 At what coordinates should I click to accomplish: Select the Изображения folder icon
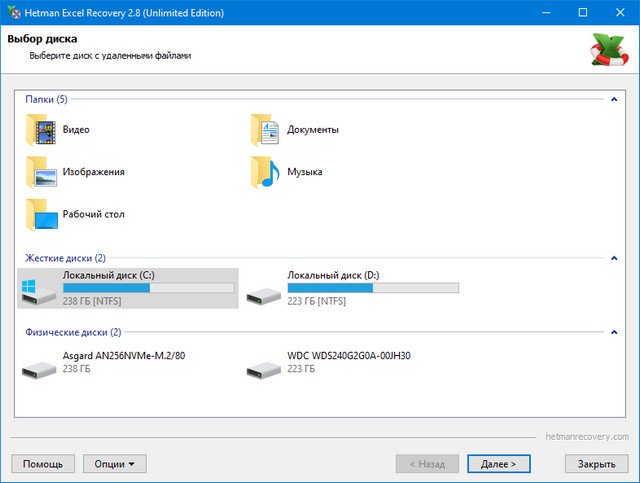[41, 172]
